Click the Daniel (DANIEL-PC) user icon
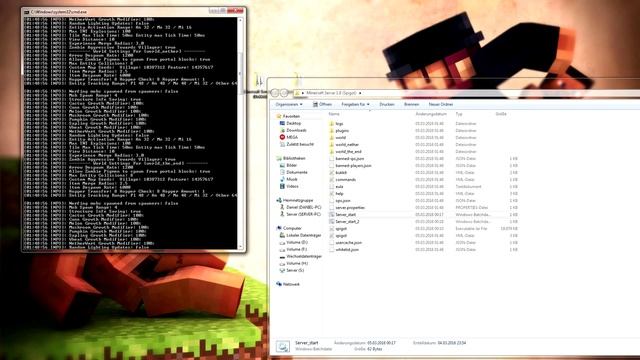Screen dimensions: 640x360 282,207
